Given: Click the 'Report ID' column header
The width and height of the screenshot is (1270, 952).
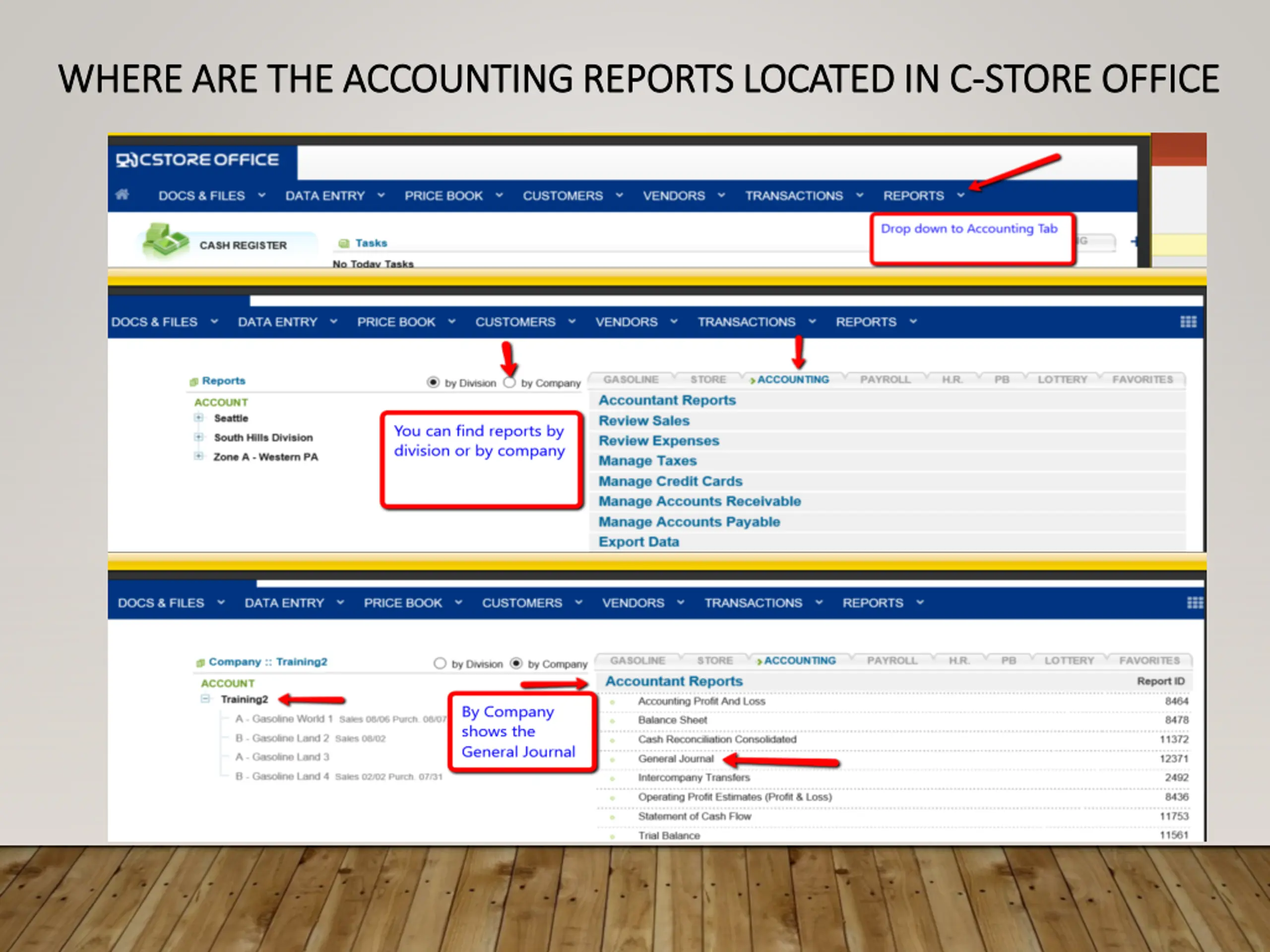Looking at the screenshot, I should pos(1160,681).
